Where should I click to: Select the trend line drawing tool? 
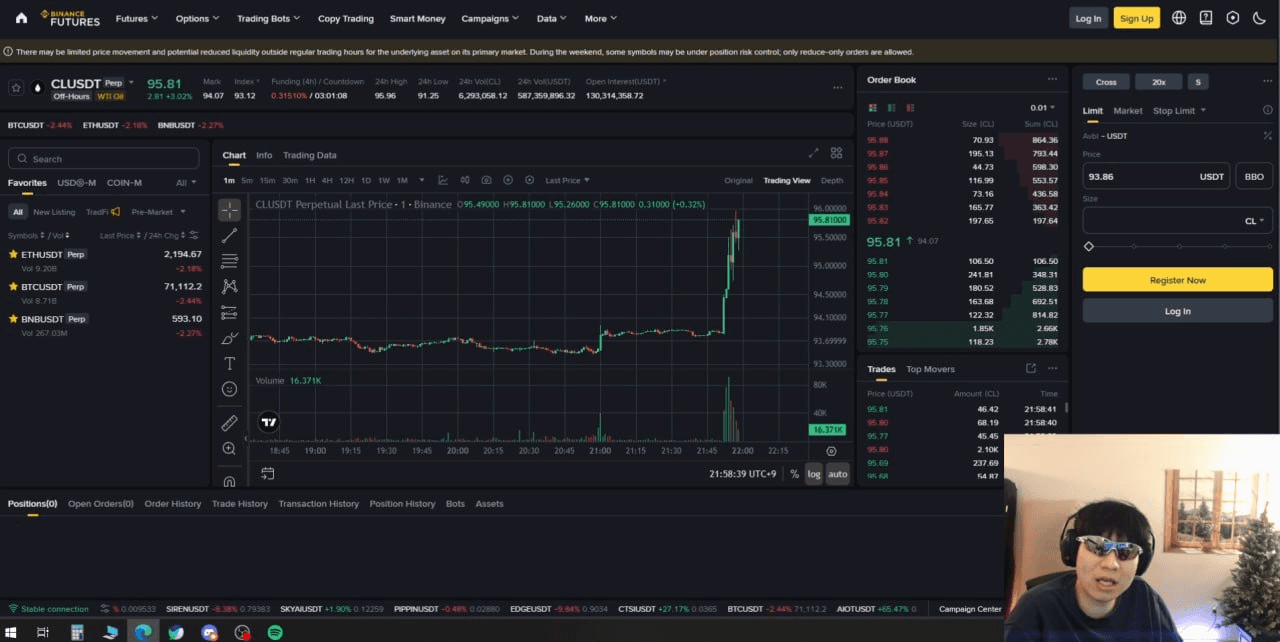tap(229, 236)
